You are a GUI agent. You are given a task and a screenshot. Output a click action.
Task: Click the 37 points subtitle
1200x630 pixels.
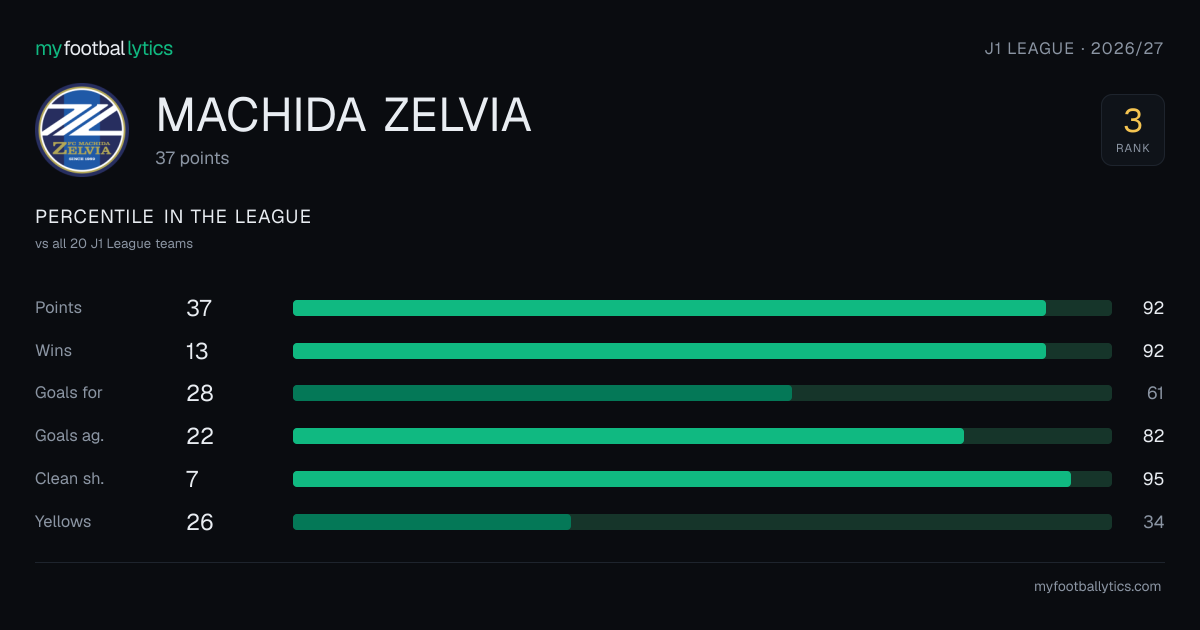[x=192, y=158]
